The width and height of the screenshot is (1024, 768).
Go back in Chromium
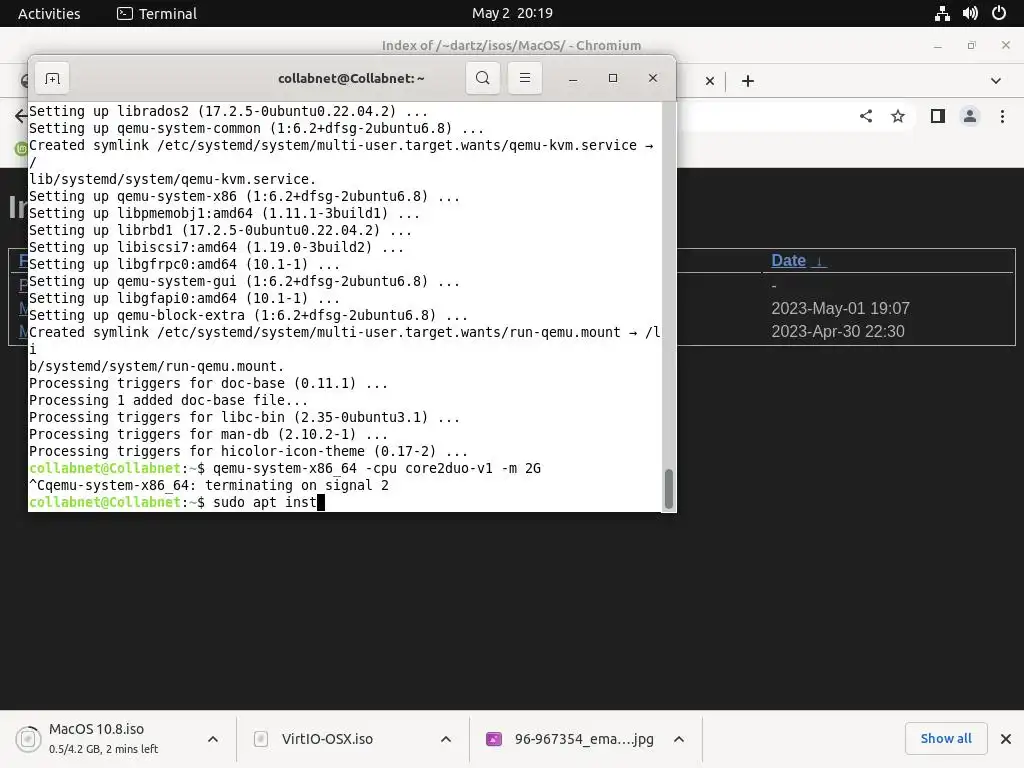(x=20, y=116)
